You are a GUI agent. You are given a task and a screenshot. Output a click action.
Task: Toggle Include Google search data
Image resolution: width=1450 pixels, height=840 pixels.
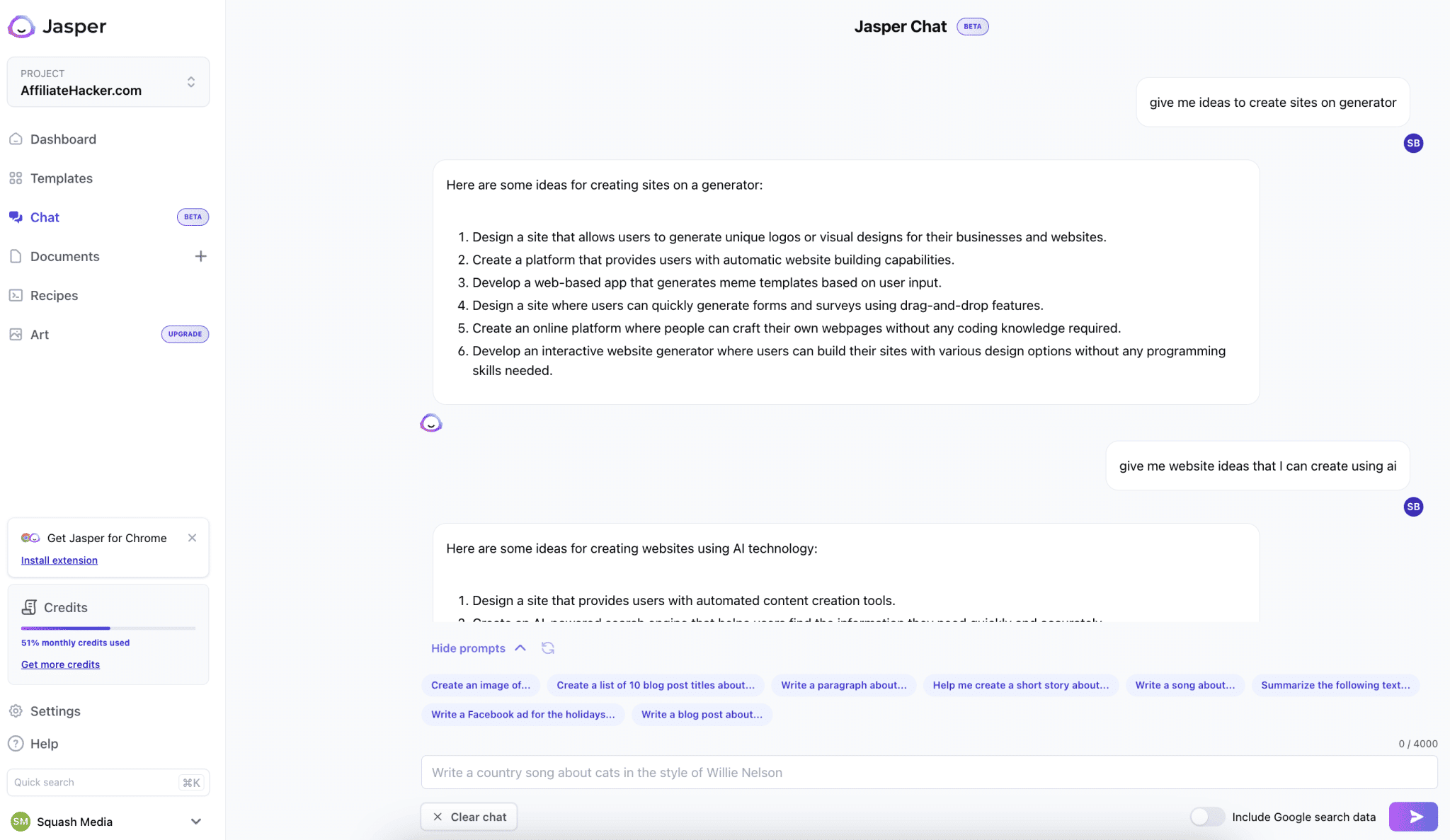coord(1207,817)
